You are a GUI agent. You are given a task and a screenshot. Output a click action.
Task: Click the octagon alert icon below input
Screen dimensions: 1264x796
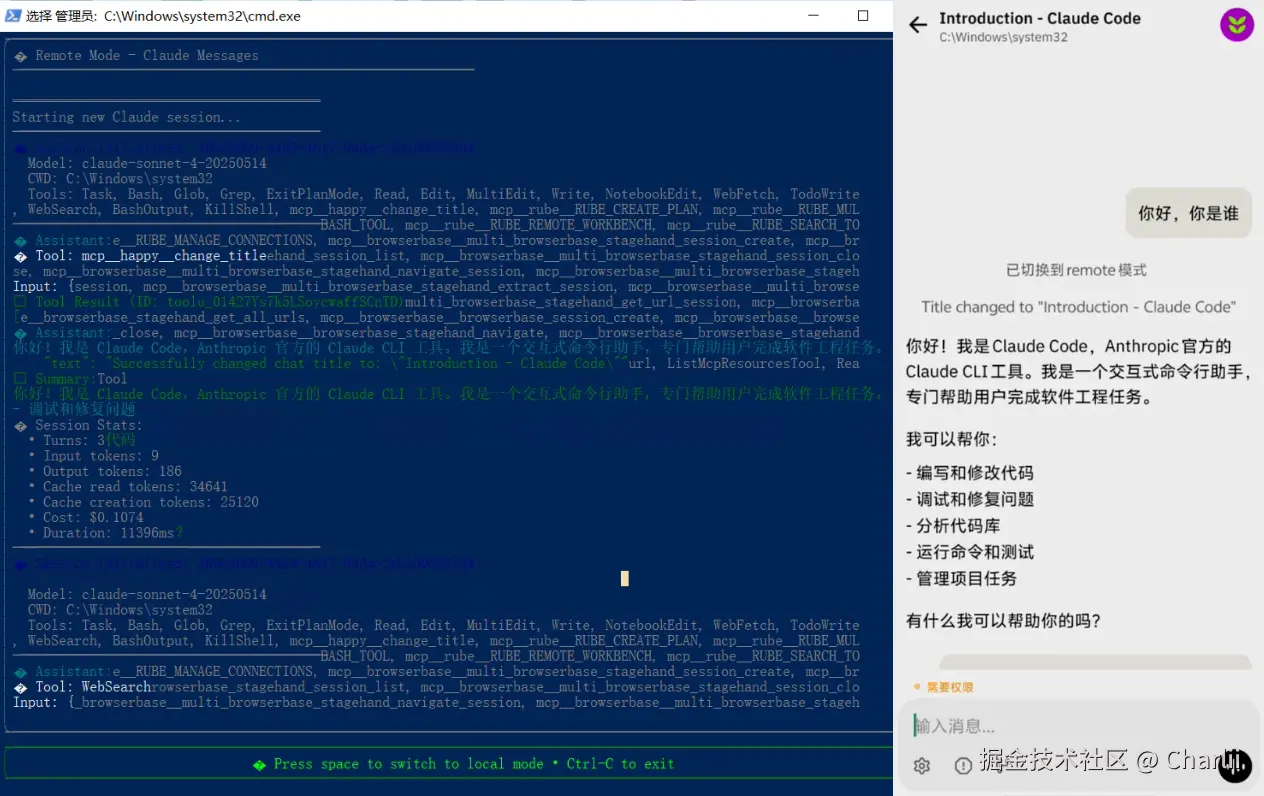click(x=963, y=765)
